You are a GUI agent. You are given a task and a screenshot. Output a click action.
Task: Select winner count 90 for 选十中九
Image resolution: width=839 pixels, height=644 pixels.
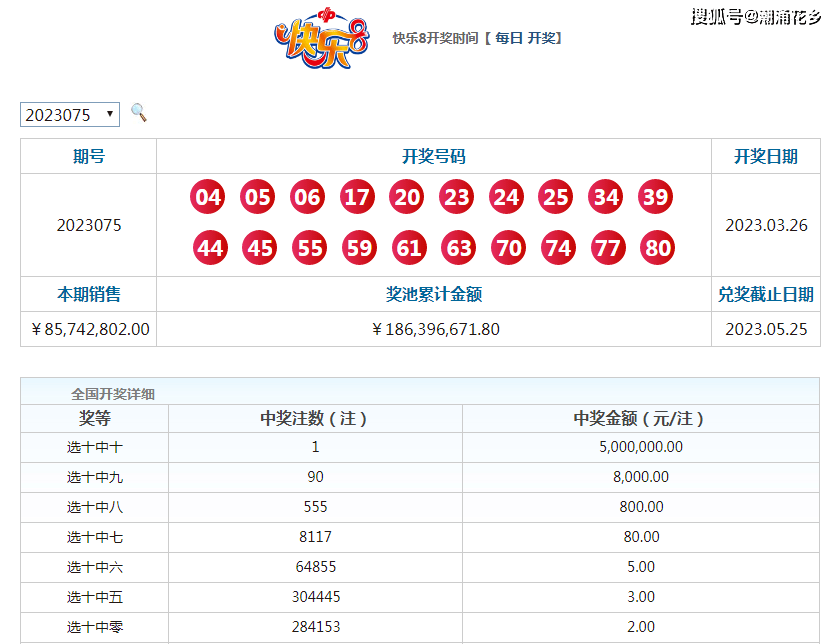tap(315, 477)
